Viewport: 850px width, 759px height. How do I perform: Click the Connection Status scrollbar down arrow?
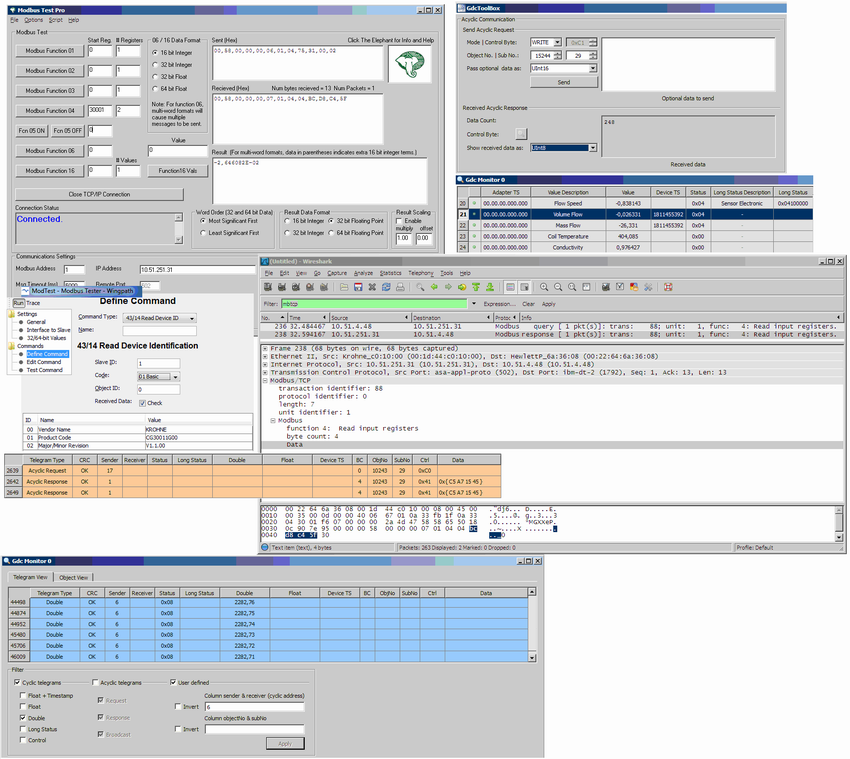tap(177, 238)
